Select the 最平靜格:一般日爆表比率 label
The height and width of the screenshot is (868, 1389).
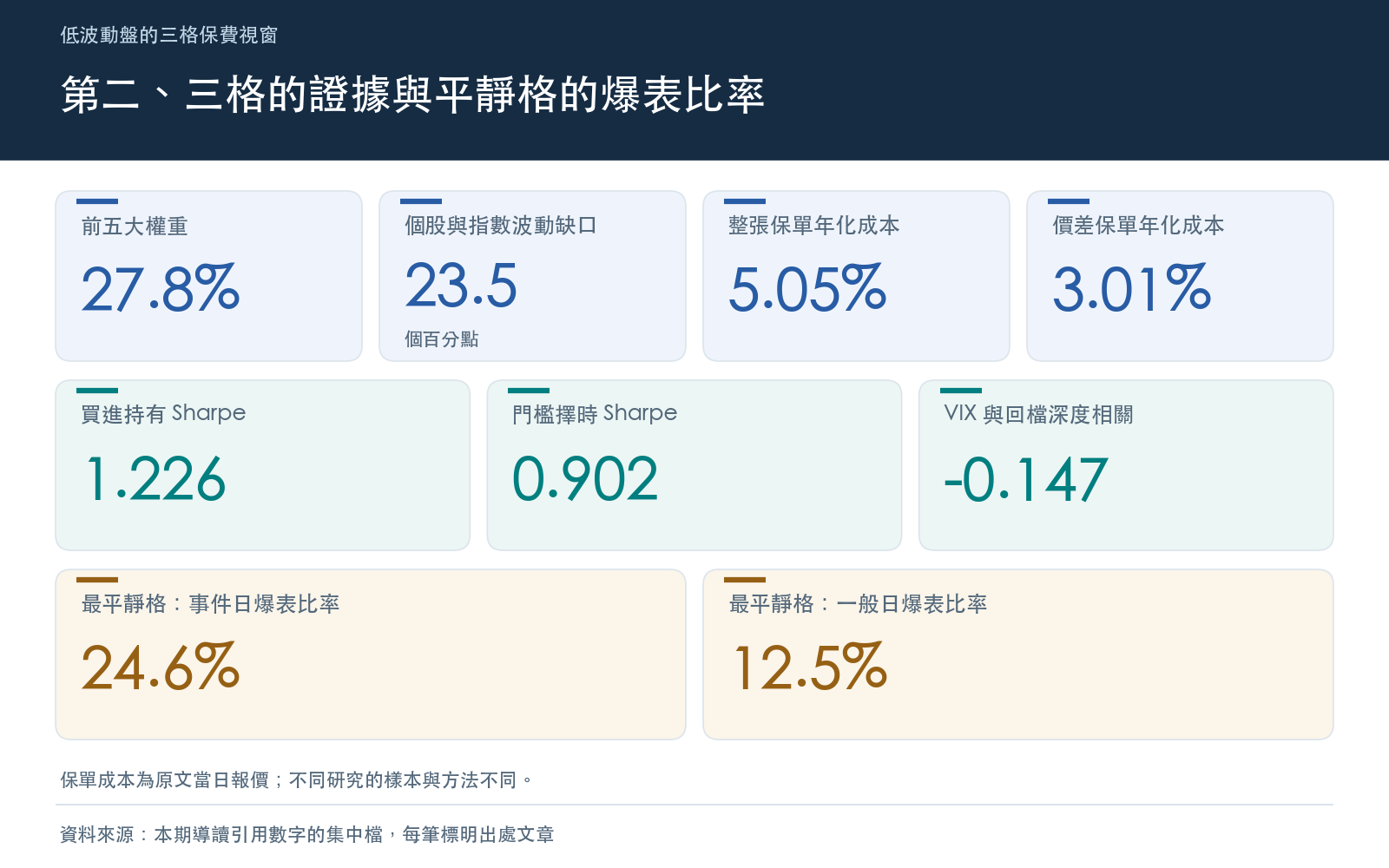click(858, 604)
